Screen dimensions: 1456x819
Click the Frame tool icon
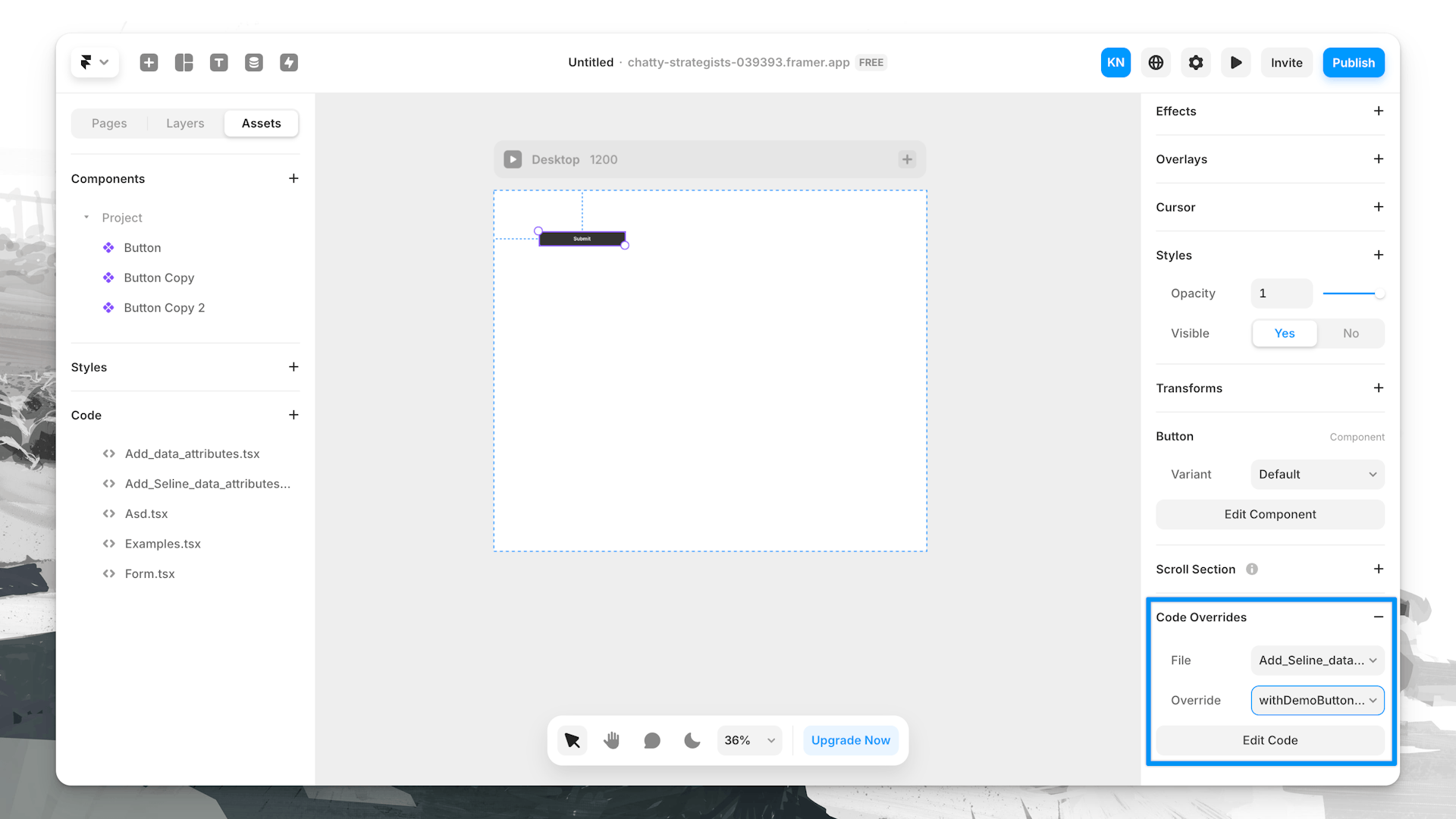pyautogui.click(x=183, y=62)
